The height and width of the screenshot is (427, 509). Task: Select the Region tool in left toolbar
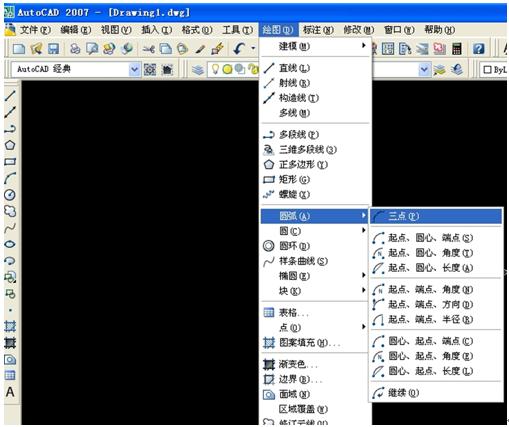[x=10, y=359]
